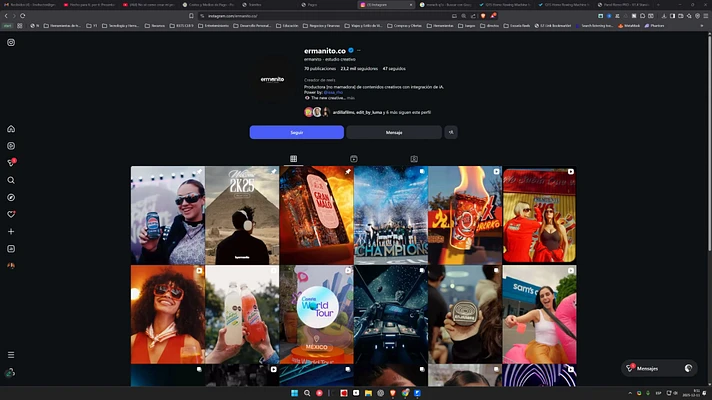The width and height of the screenshot is (712, 400).
Task: Click the browser address bar instagram.com URL
Action: (232, 16)
